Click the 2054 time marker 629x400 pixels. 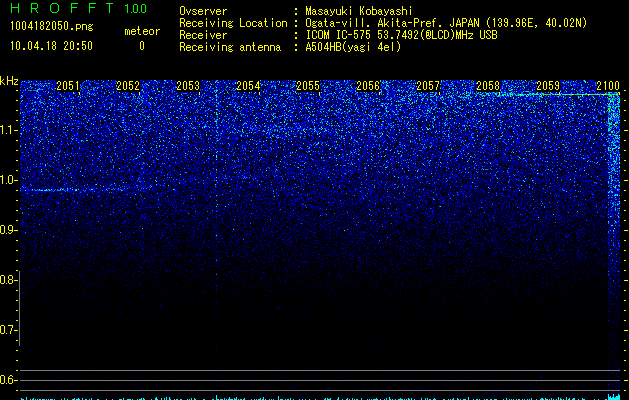point(248,85)
